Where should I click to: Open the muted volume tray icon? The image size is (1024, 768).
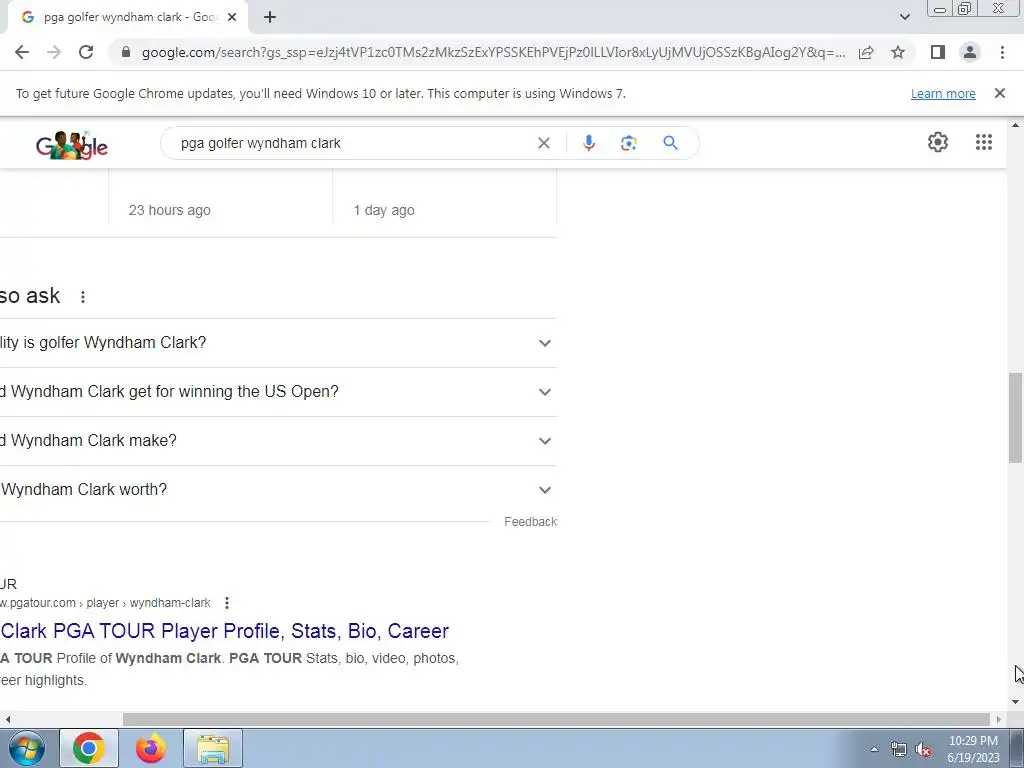(923, 749)
